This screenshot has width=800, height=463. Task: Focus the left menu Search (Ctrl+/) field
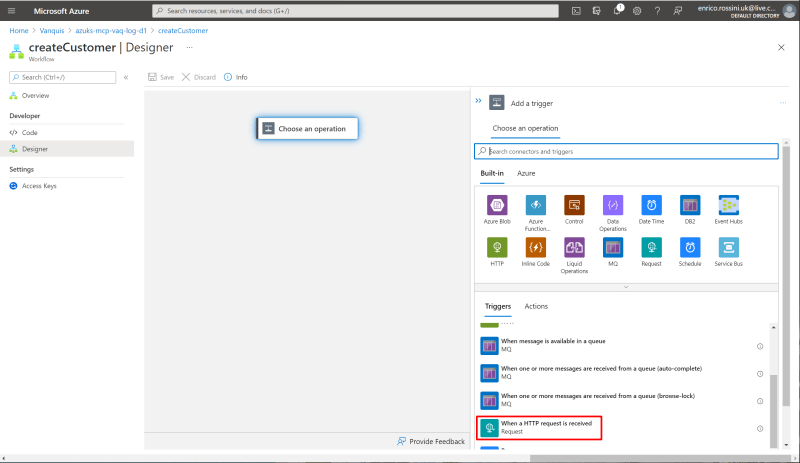pyautogui.click(x=62, y=77)
